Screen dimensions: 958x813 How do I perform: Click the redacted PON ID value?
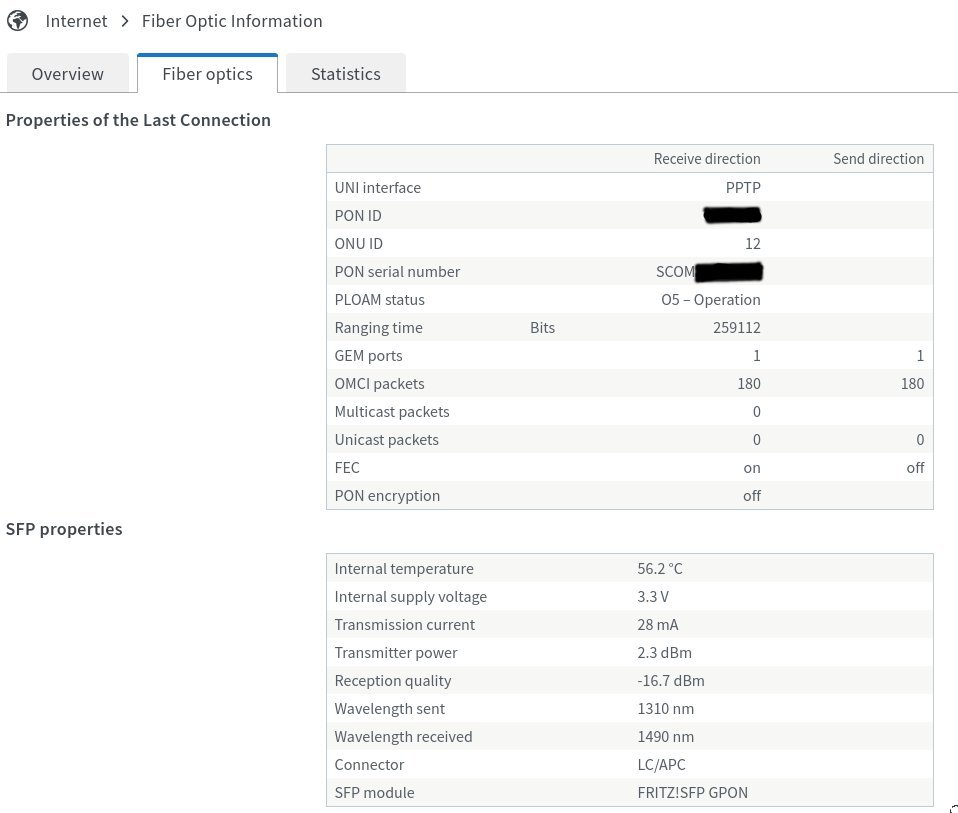732,215
